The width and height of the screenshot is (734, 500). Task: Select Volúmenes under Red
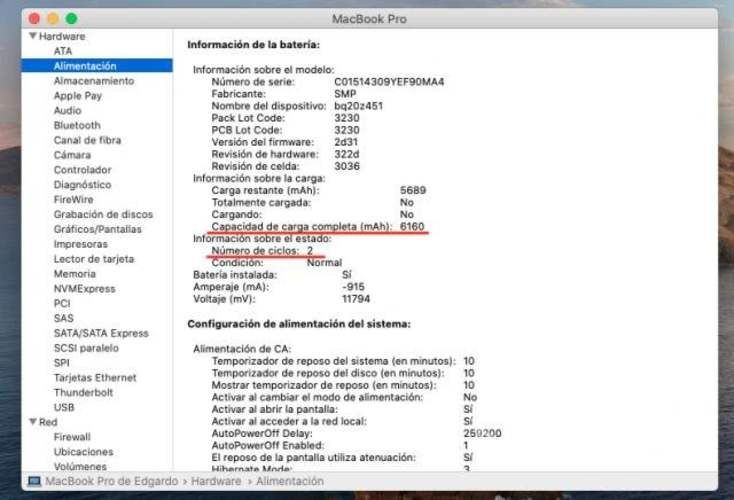[80, 467]
